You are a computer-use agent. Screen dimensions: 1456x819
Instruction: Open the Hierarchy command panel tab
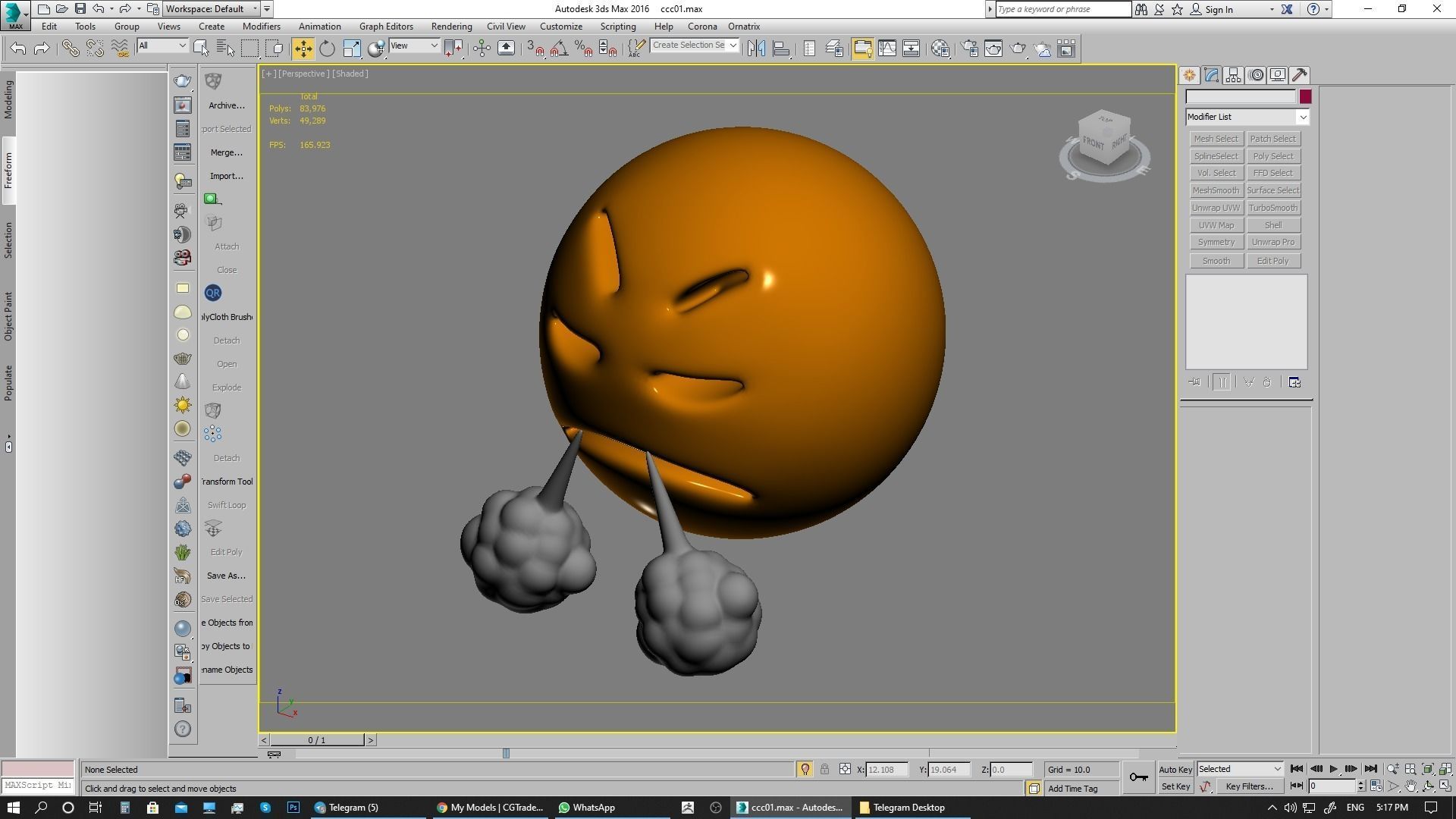[1233, 75]
